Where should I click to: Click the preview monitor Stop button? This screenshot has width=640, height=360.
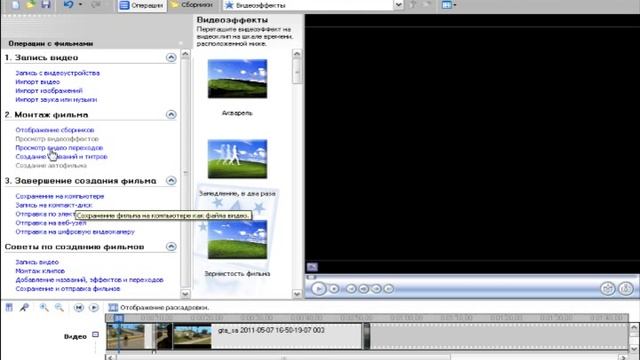334,289
